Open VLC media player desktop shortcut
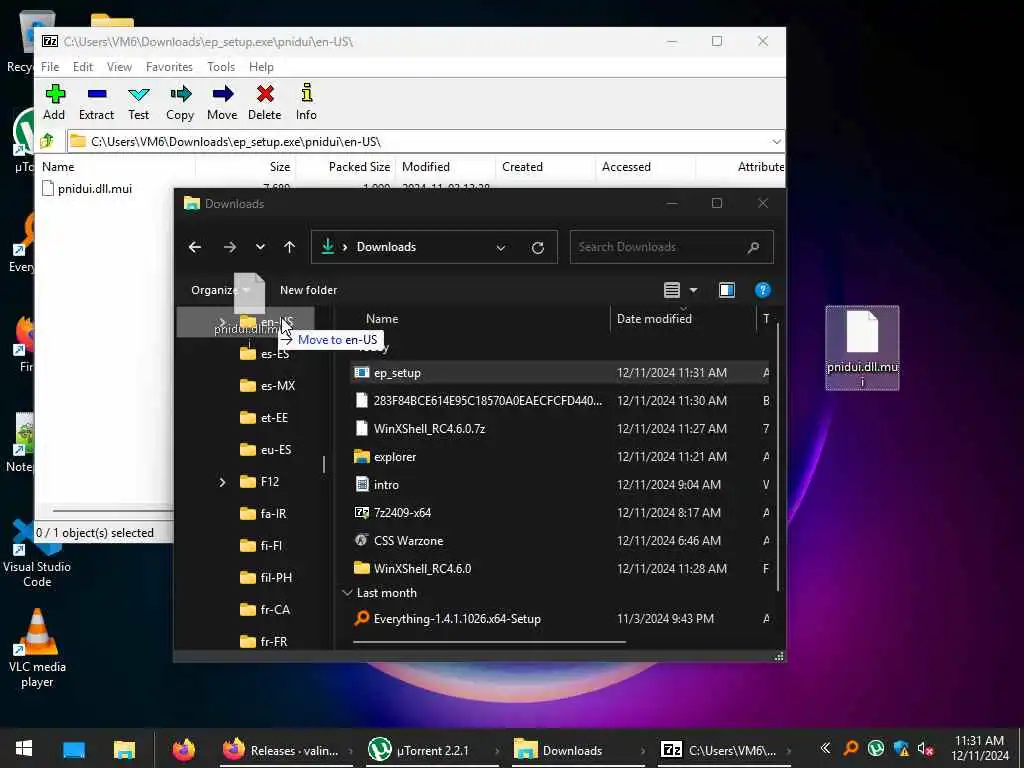The height and width of the screenshot is (768, 1024). (37, 648)
